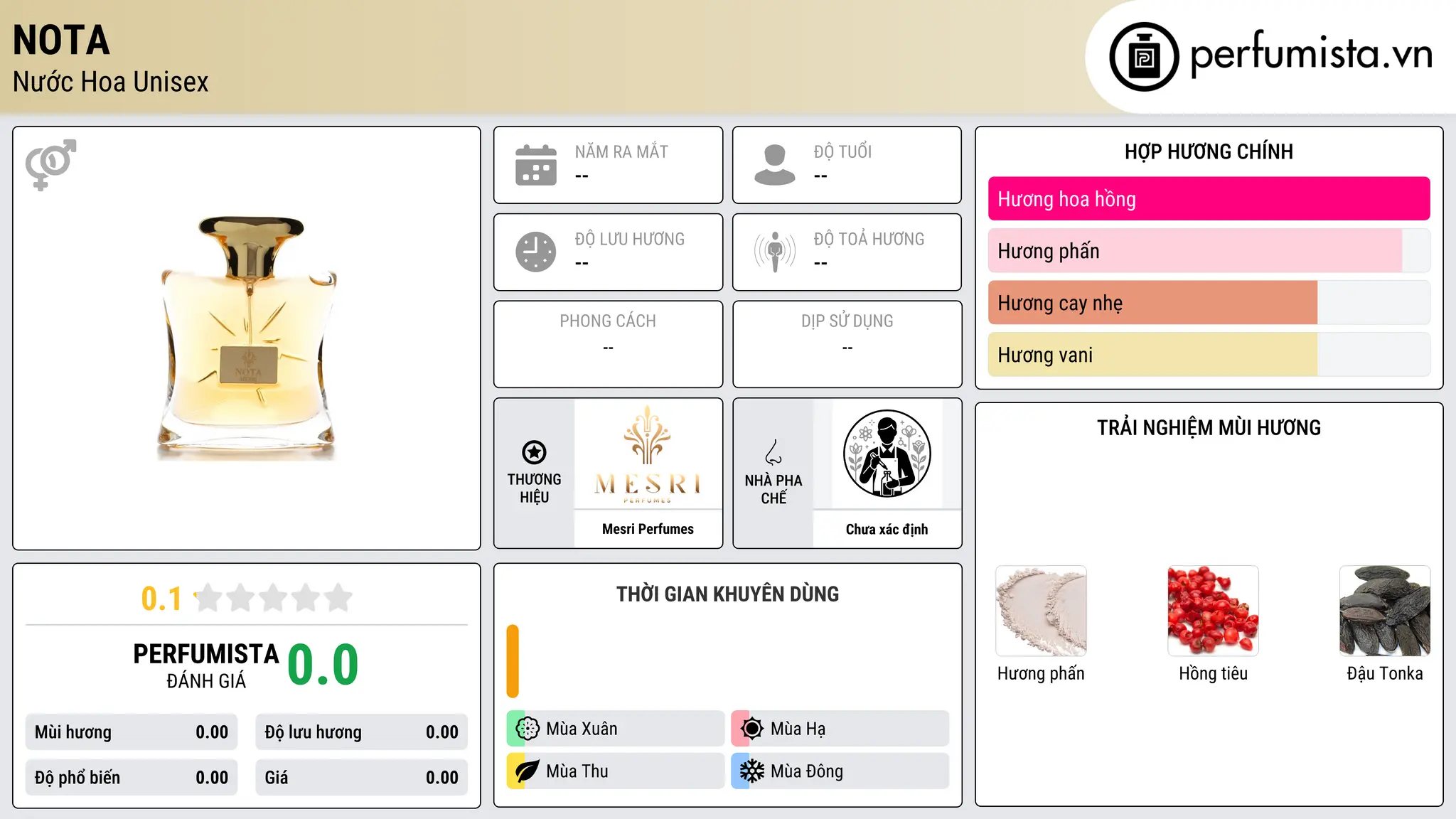Screen dimensions: 1456x819
Task: Click the unisex gender symbol icon
Action: [x=50, y=165]
